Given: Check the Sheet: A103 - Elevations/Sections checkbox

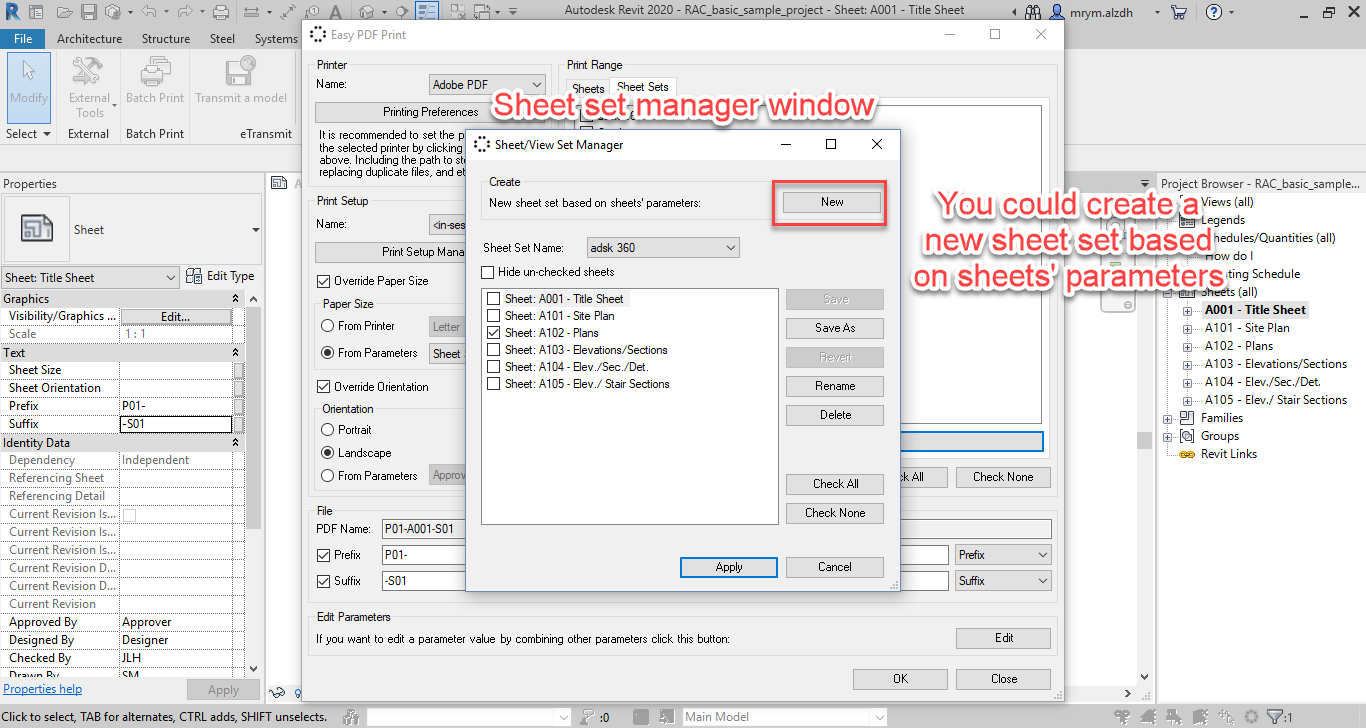Looking at the screenshot, I should point(494,350).
